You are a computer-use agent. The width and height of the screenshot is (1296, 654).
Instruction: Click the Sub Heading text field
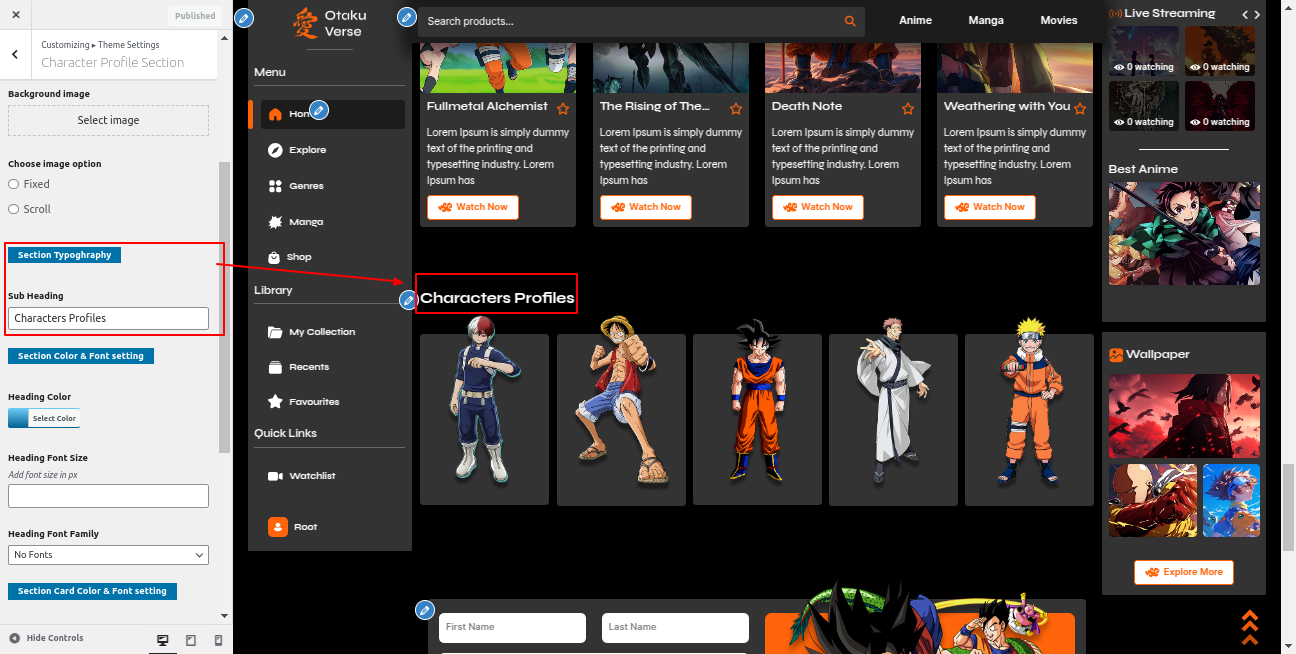[x=108, y=318]
